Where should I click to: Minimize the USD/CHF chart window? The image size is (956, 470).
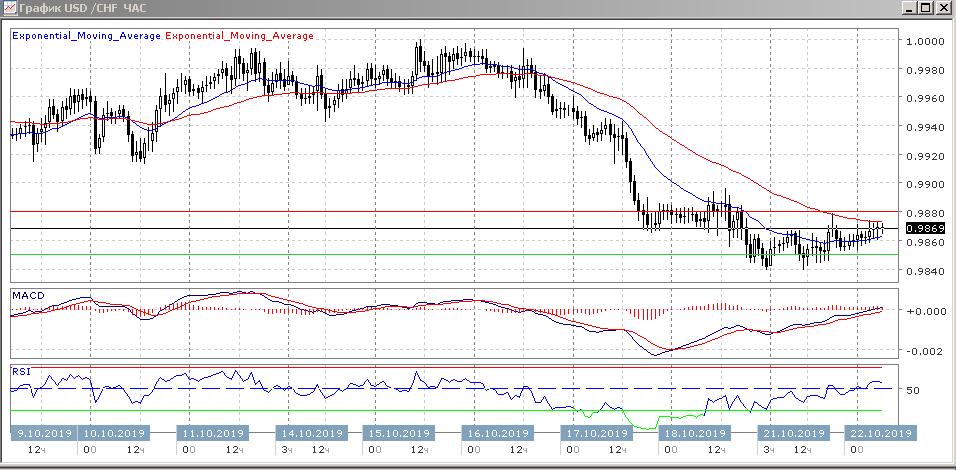[x=907, y=9]
